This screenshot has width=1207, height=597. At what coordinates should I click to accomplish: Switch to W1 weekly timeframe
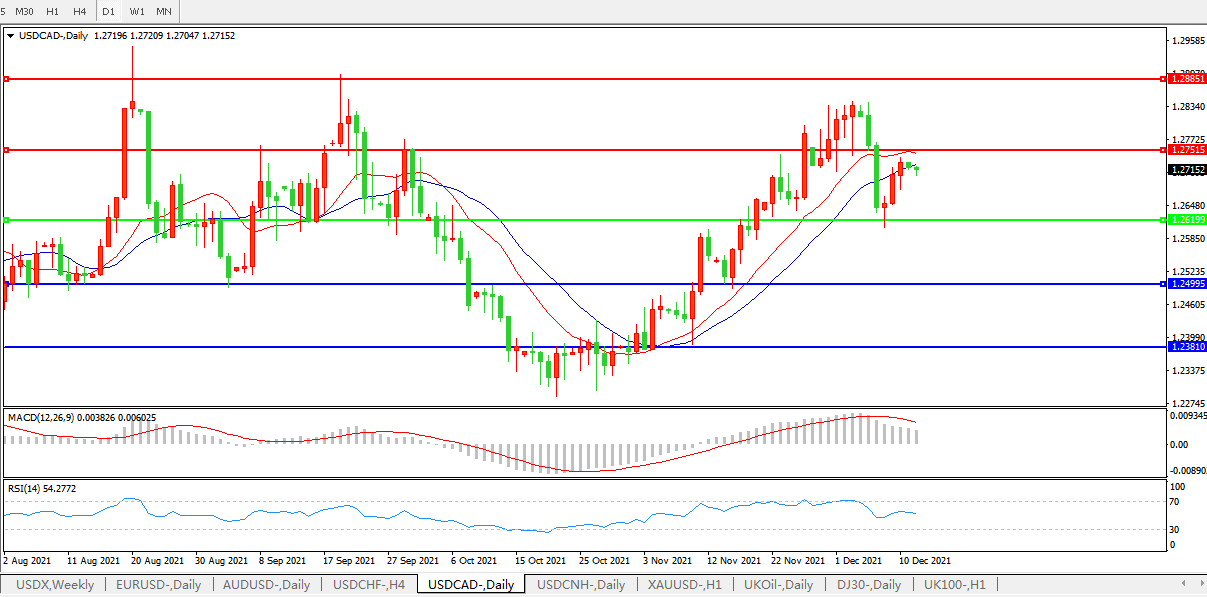click(x=137, y=11)
